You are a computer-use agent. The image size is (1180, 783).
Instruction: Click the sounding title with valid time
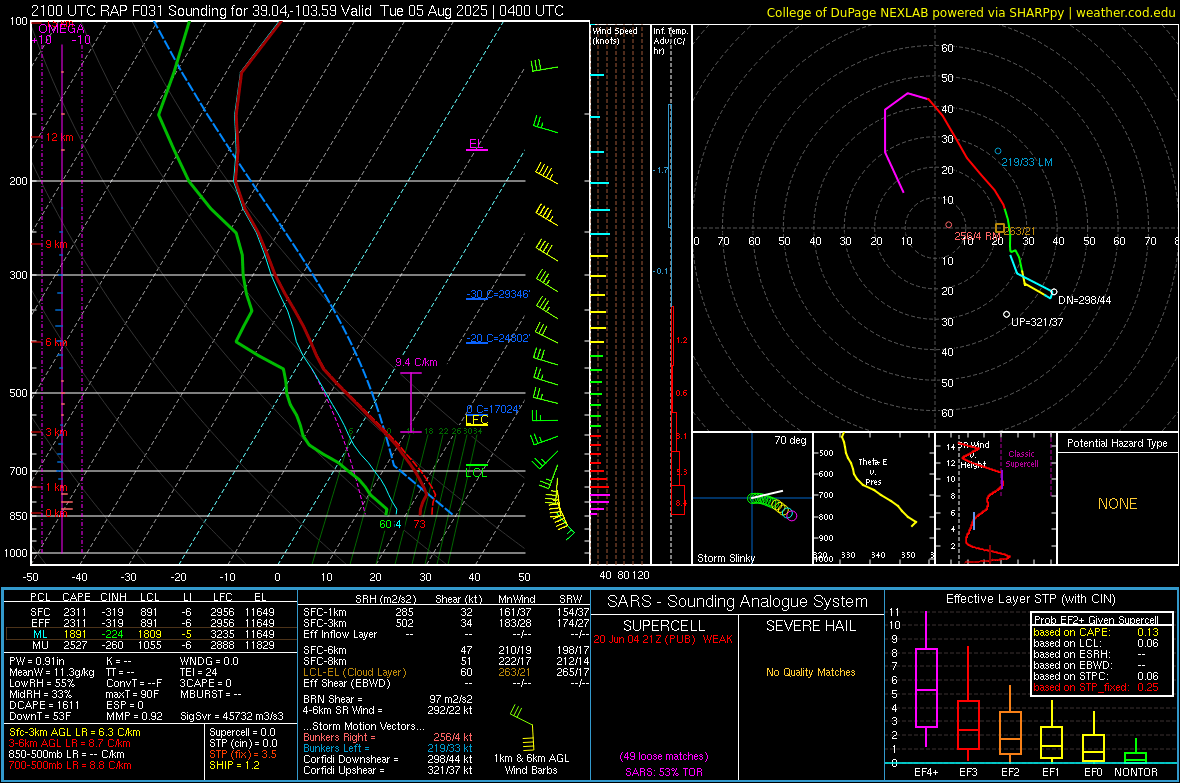[297, 11]
